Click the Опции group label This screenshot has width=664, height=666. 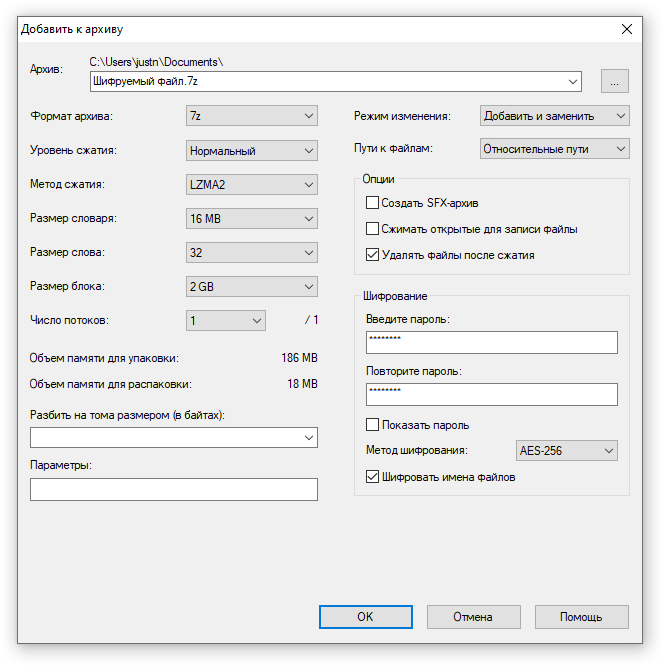(378, 179)
